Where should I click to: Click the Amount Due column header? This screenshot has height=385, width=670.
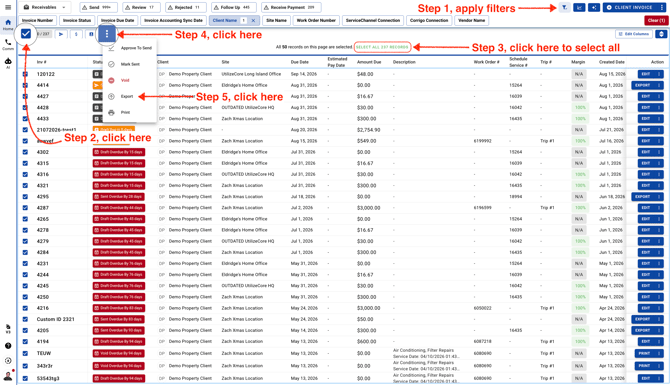point(369,62)
